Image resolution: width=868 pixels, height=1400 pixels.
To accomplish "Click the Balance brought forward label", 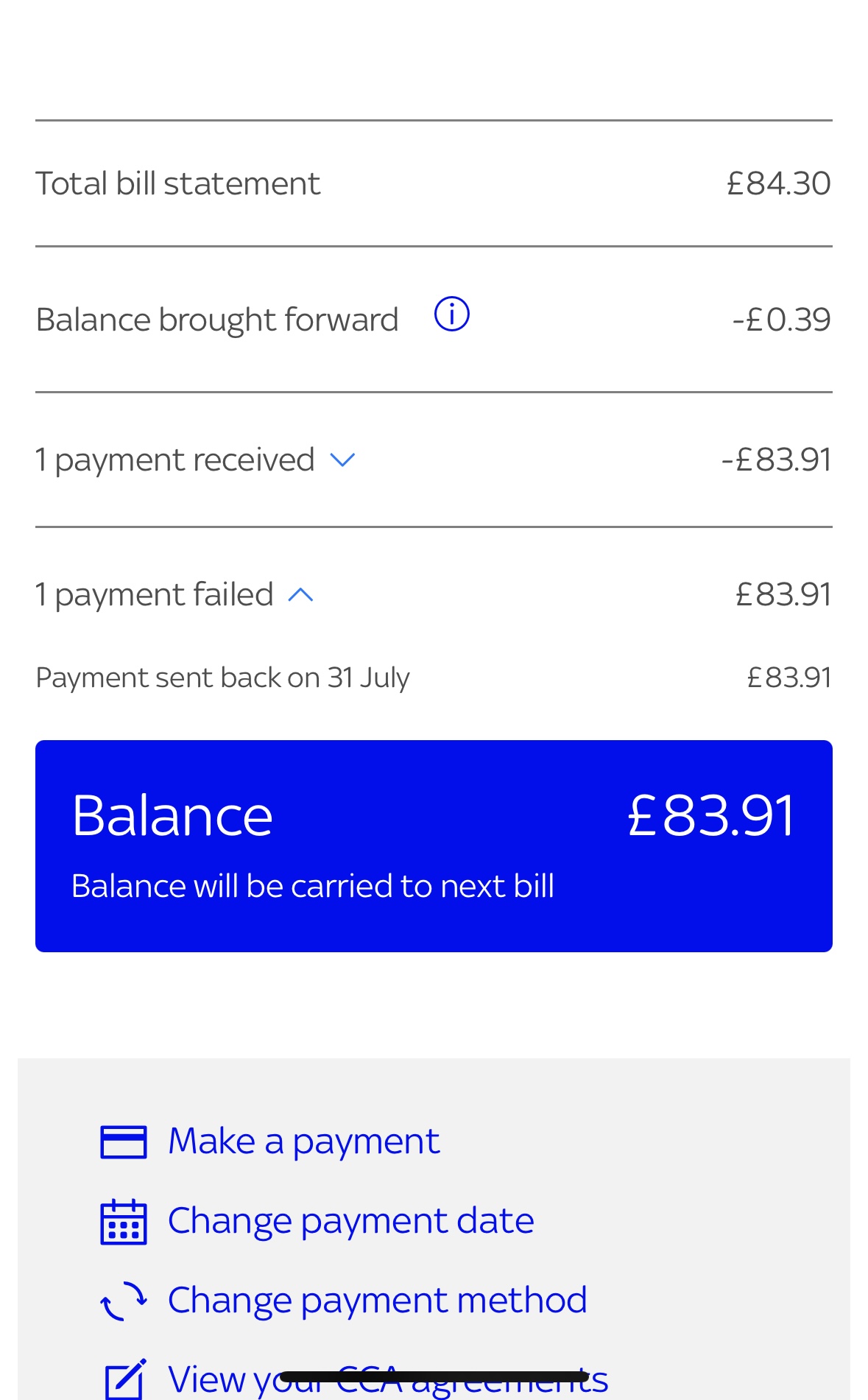I will coord(217,320).
